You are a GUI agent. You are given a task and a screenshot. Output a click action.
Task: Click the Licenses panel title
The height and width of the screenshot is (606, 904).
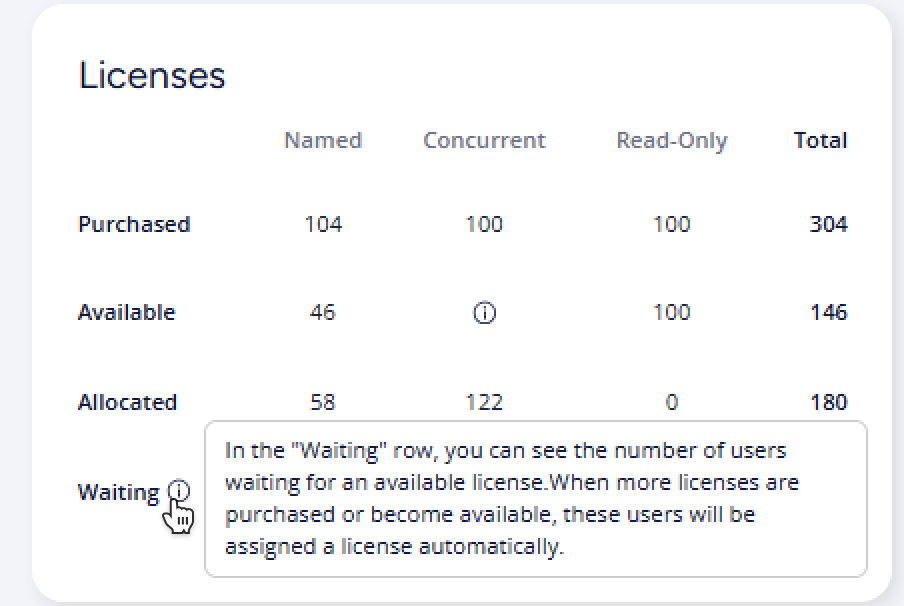152,76
